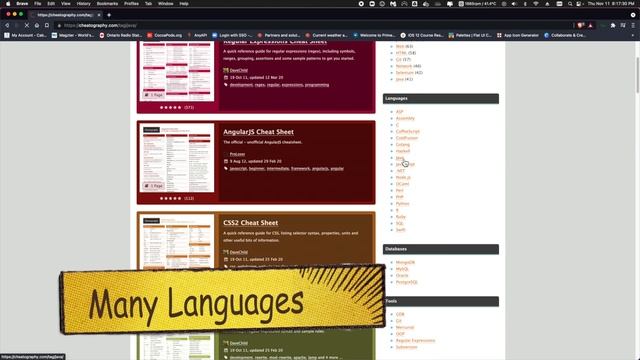Image resolution: width=640 pixels, height=360 pixels.
Task: Open DaveChild author link on Regular Expressions card
Action: [239, 70]
